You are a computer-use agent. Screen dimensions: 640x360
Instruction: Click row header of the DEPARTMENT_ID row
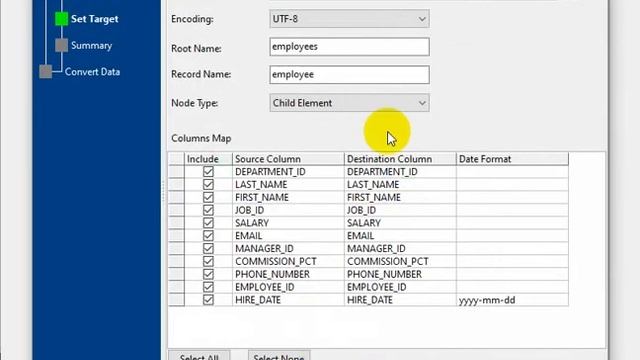(x=176, y=172)
